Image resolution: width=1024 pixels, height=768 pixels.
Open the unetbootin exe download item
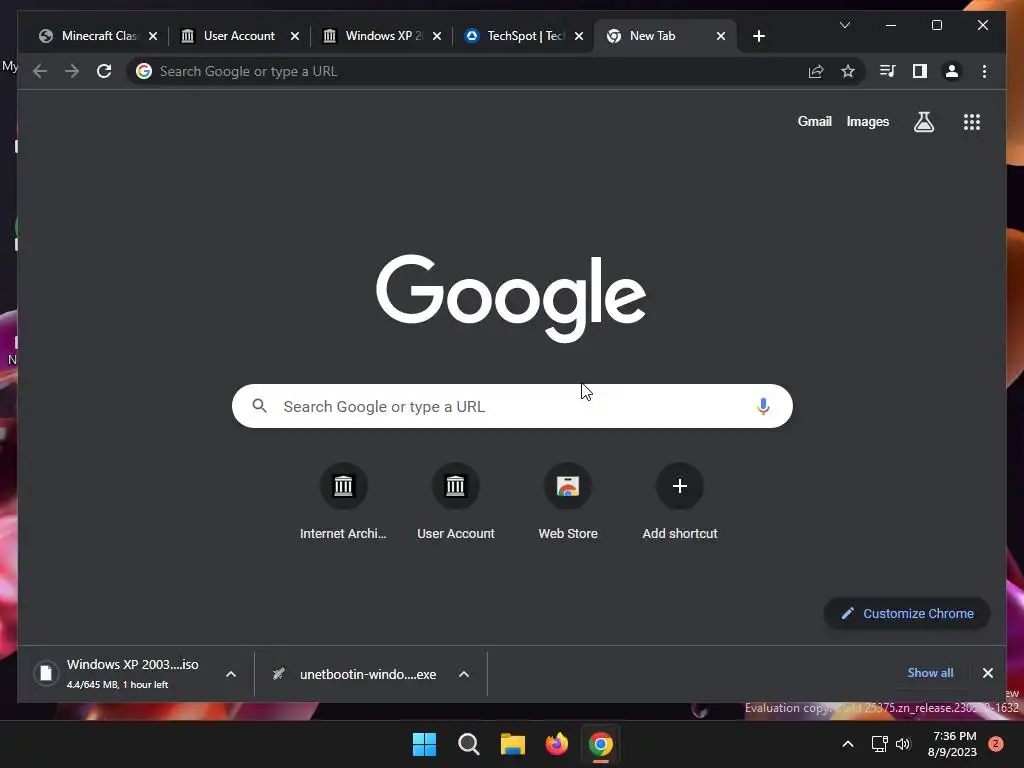coord(356,674)
